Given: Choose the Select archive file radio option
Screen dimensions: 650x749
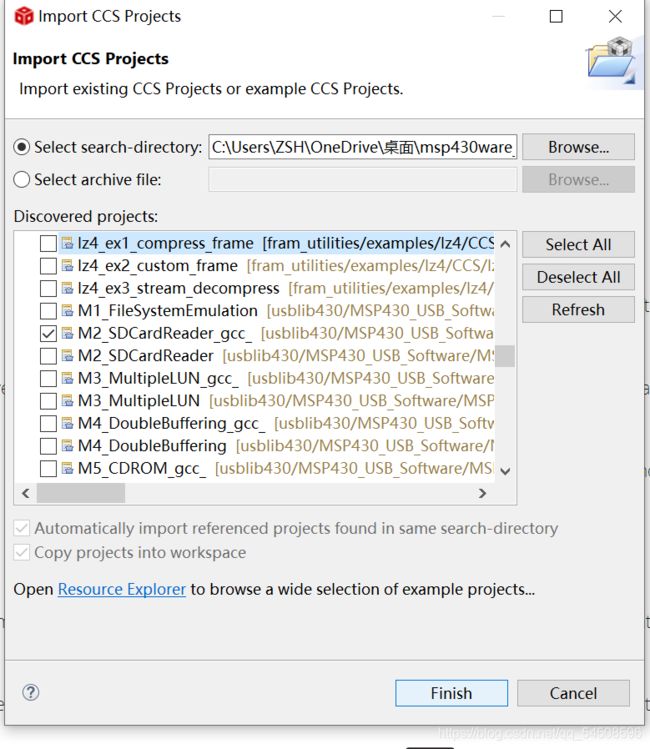Looking at the screenshot, I should [x=22, y=180].
